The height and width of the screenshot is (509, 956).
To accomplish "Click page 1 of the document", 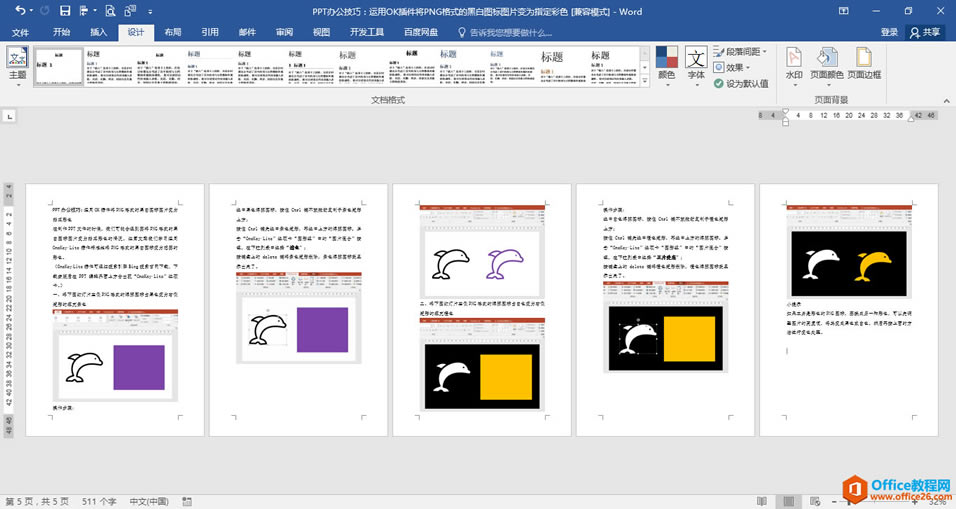I will tap(115, 310).
